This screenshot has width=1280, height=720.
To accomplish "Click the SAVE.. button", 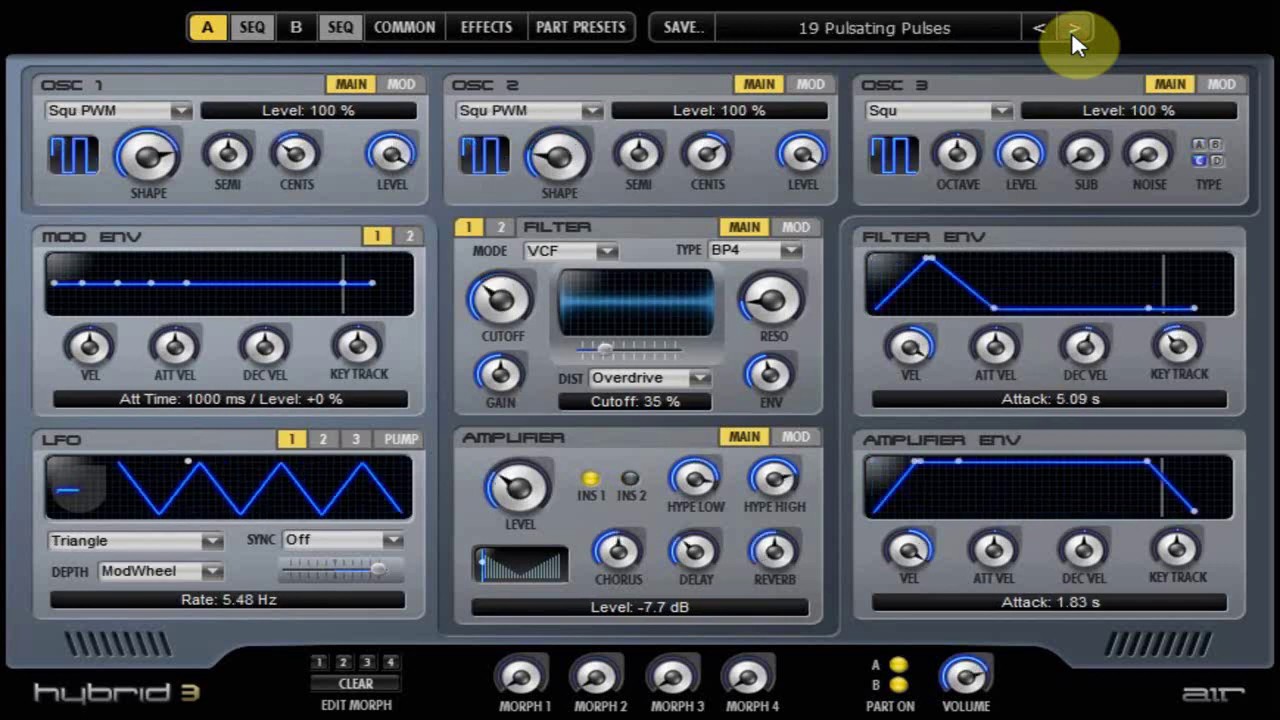I will pos(684,28).
